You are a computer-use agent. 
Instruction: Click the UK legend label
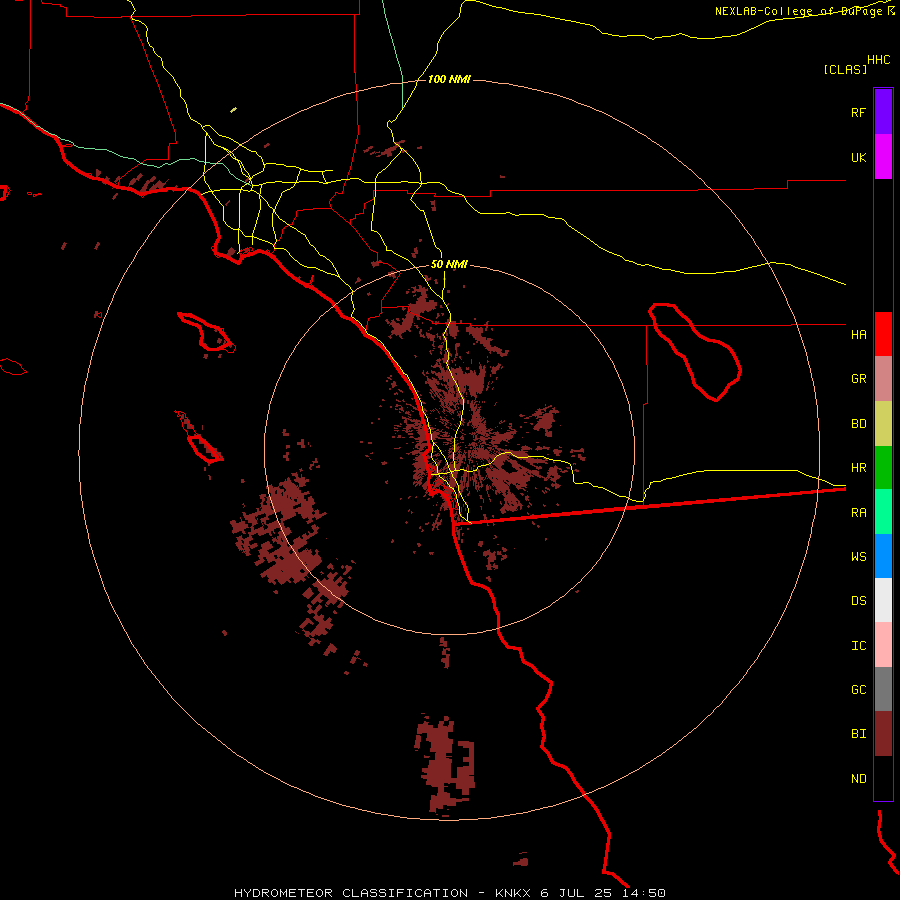coord(858,157)
